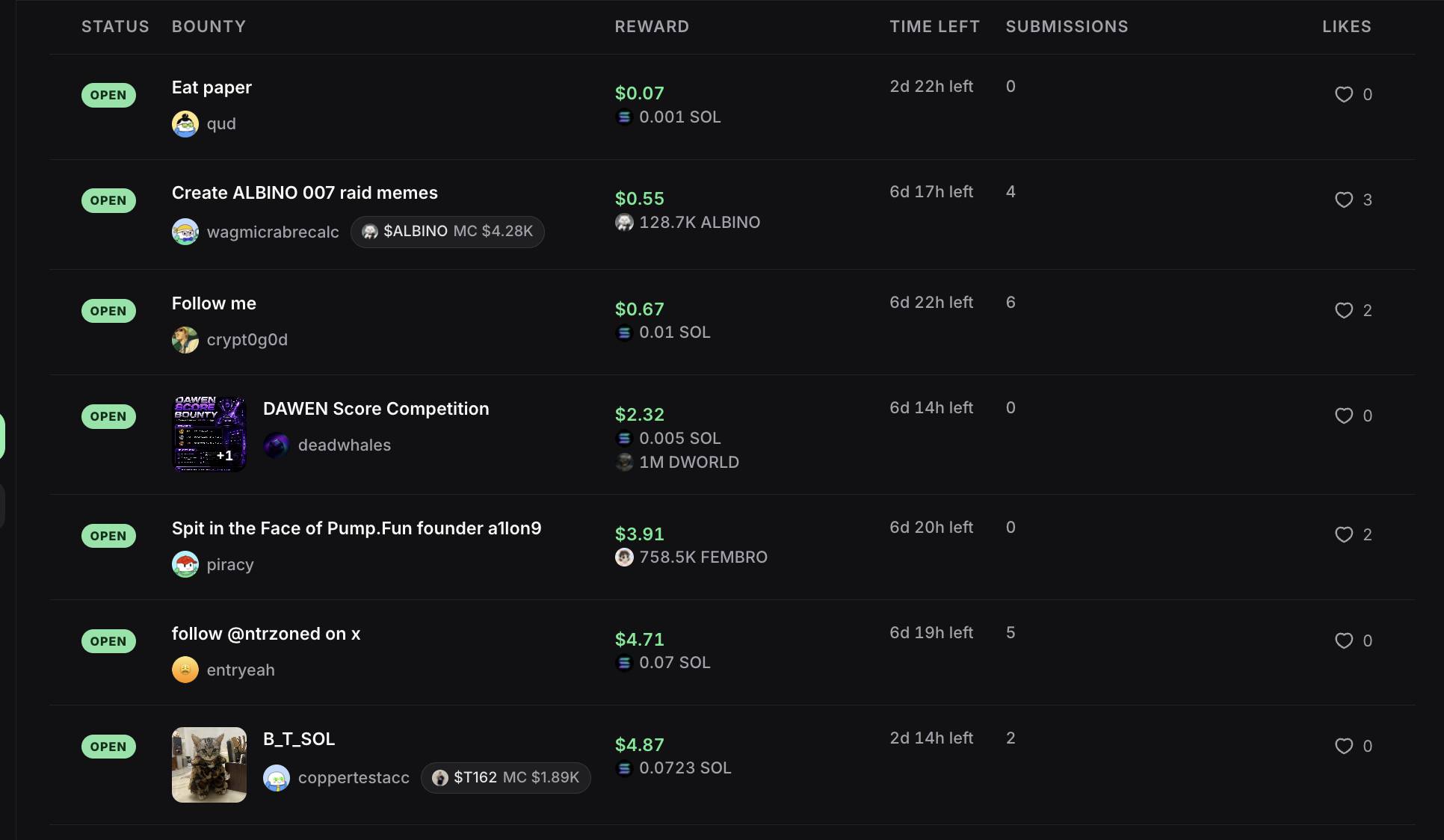Click the 0.0723 SOL amount text
The width and height of the screenshot is (1444, 840).
pos(685,768)
